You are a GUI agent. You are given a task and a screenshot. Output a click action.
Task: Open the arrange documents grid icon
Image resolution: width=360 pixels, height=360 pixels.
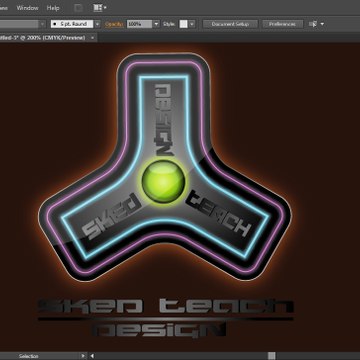pos(98,8)
